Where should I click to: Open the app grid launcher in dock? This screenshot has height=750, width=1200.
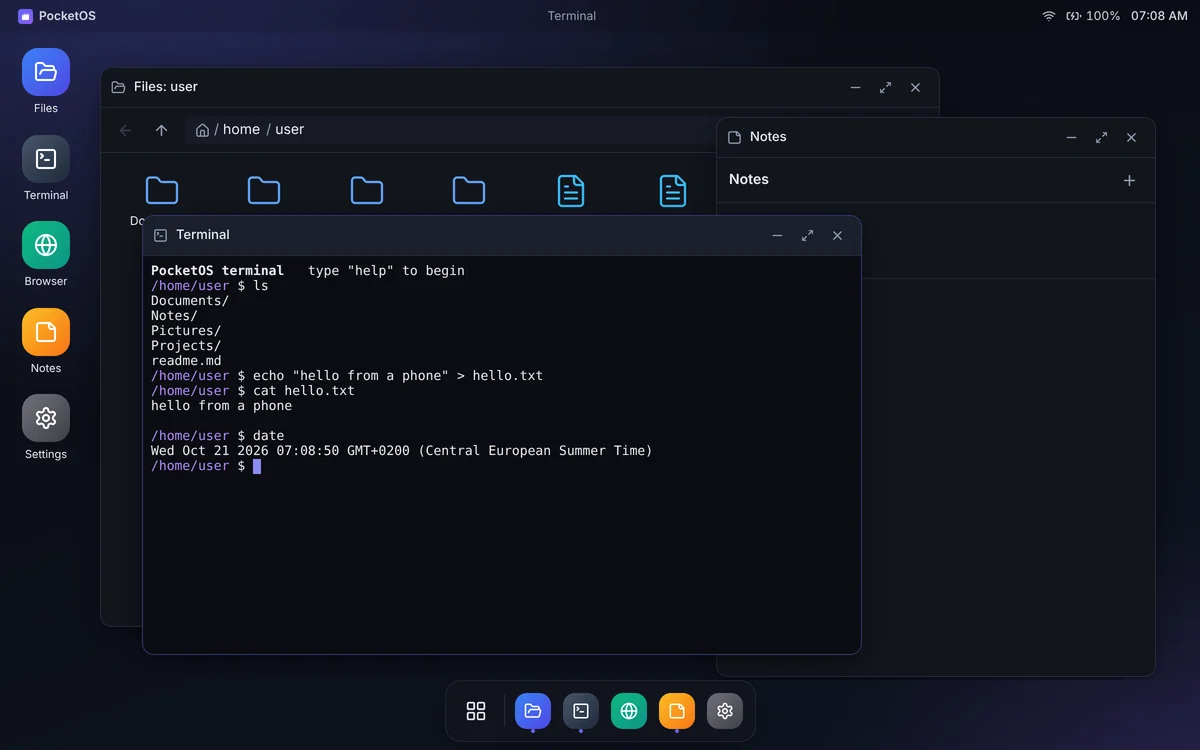pos(476,711)
